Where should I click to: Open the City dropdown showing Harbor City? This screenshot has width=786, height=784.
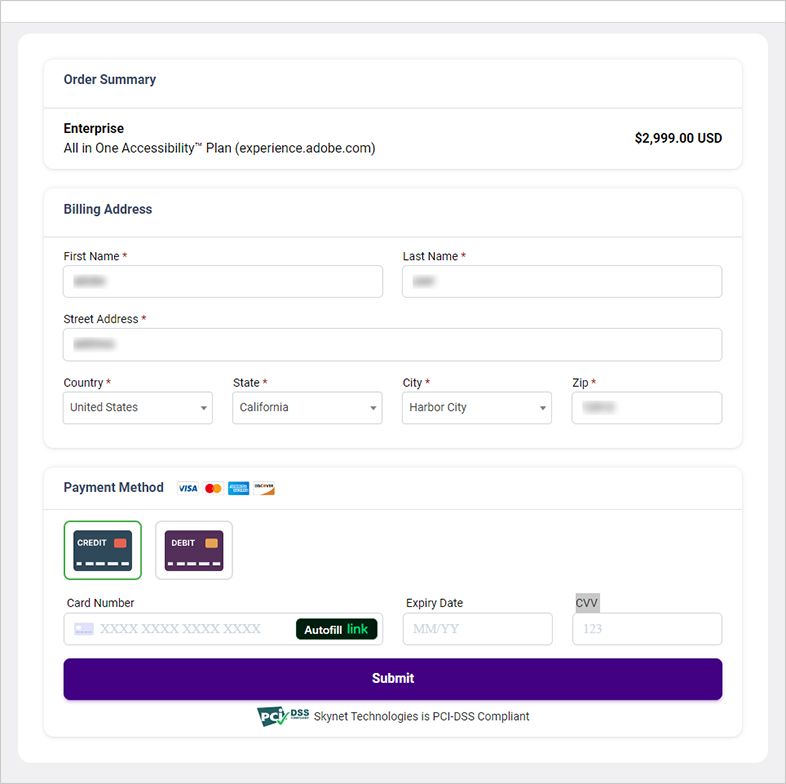(x=477, y=408)
